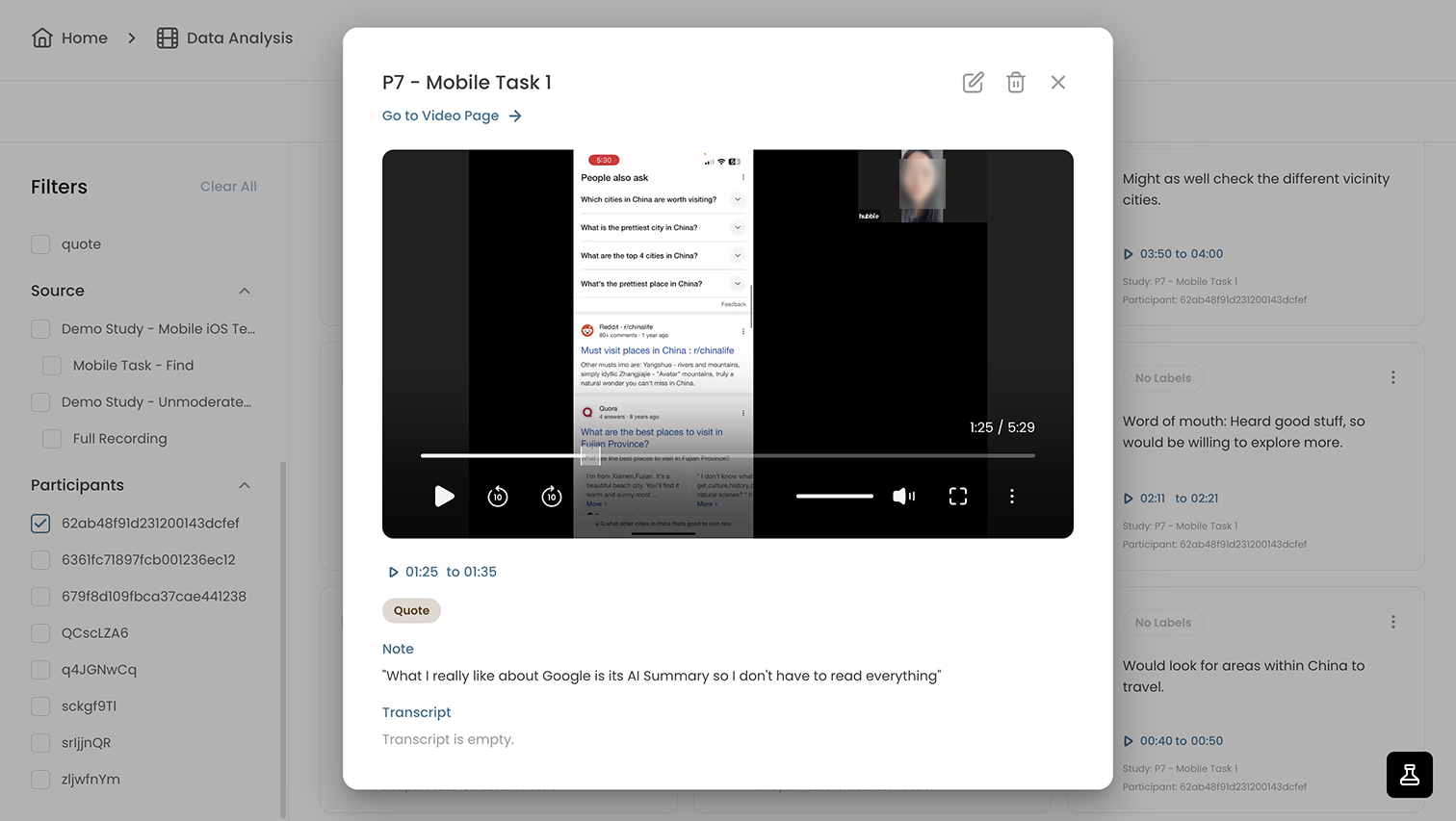Screen dimensions: 1456x821
Task: Check Full Recording checkbox
Action: pos(52,439)
